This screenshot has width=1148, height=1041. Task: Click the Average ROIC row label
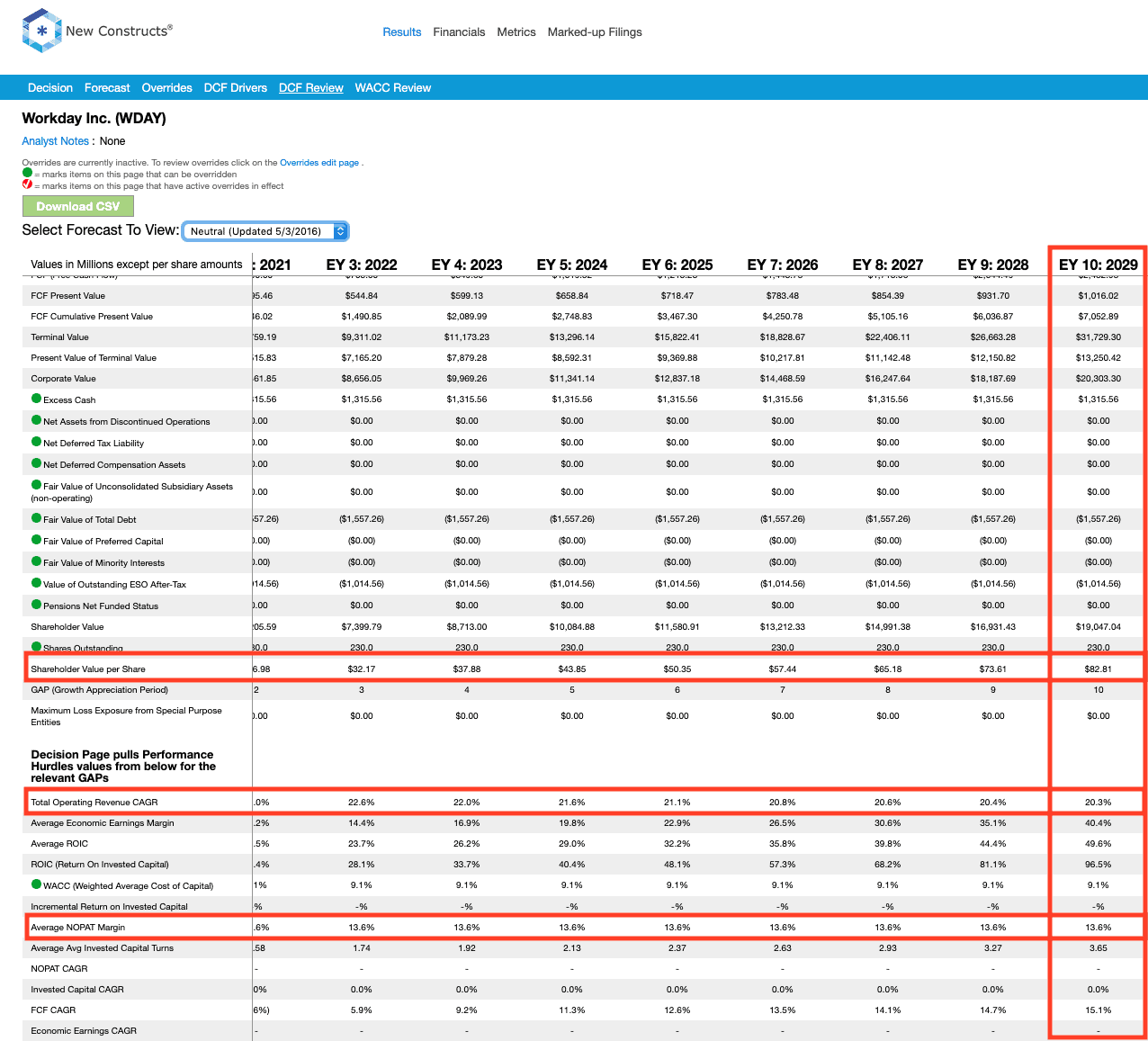pyautogui.click(x=59, y=843)
